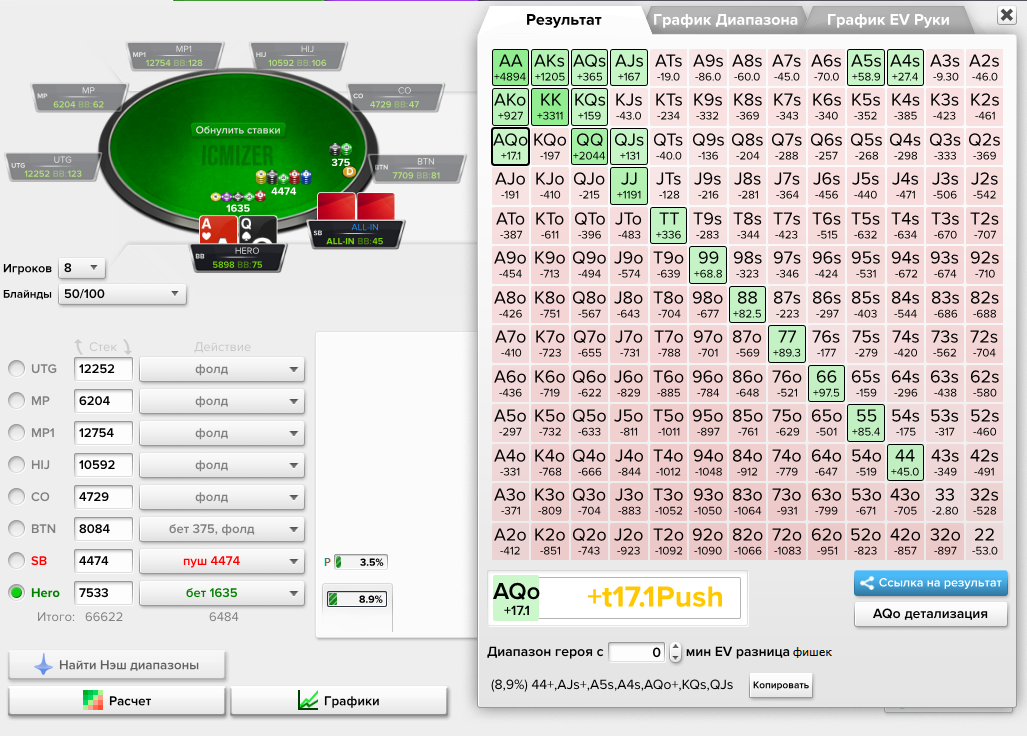Open AQo детализация
Image resolution: width=1027 pixels, height=736 pixels.
(930, 613)
